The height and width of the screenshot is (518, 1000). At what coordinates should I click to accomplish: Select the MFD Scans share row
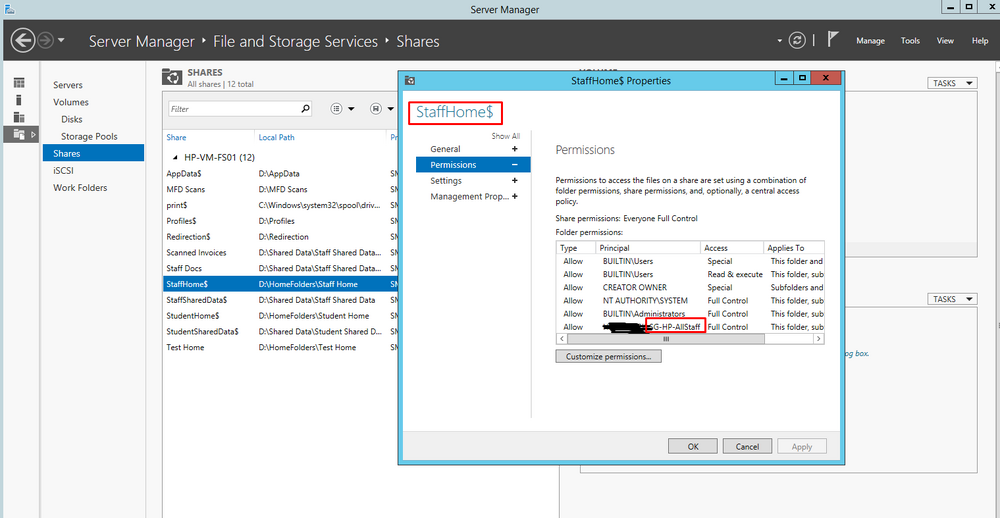coord(281,189)
